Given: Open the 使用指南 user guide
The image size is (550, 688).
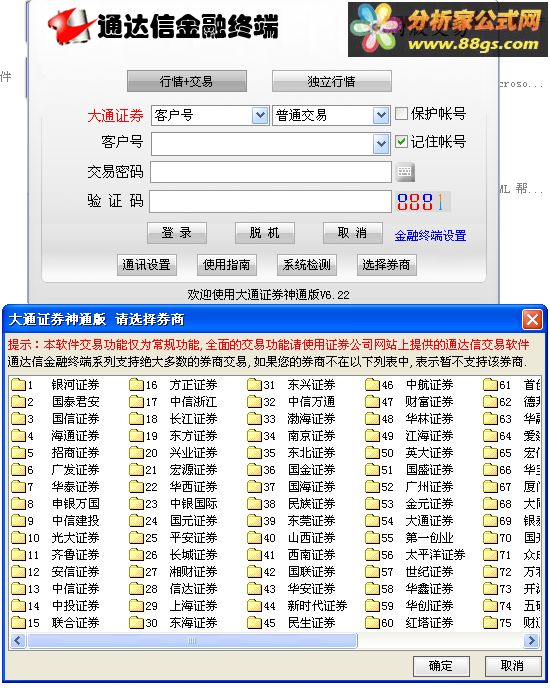Looking at the screenshot, I should tap(226, 265).
